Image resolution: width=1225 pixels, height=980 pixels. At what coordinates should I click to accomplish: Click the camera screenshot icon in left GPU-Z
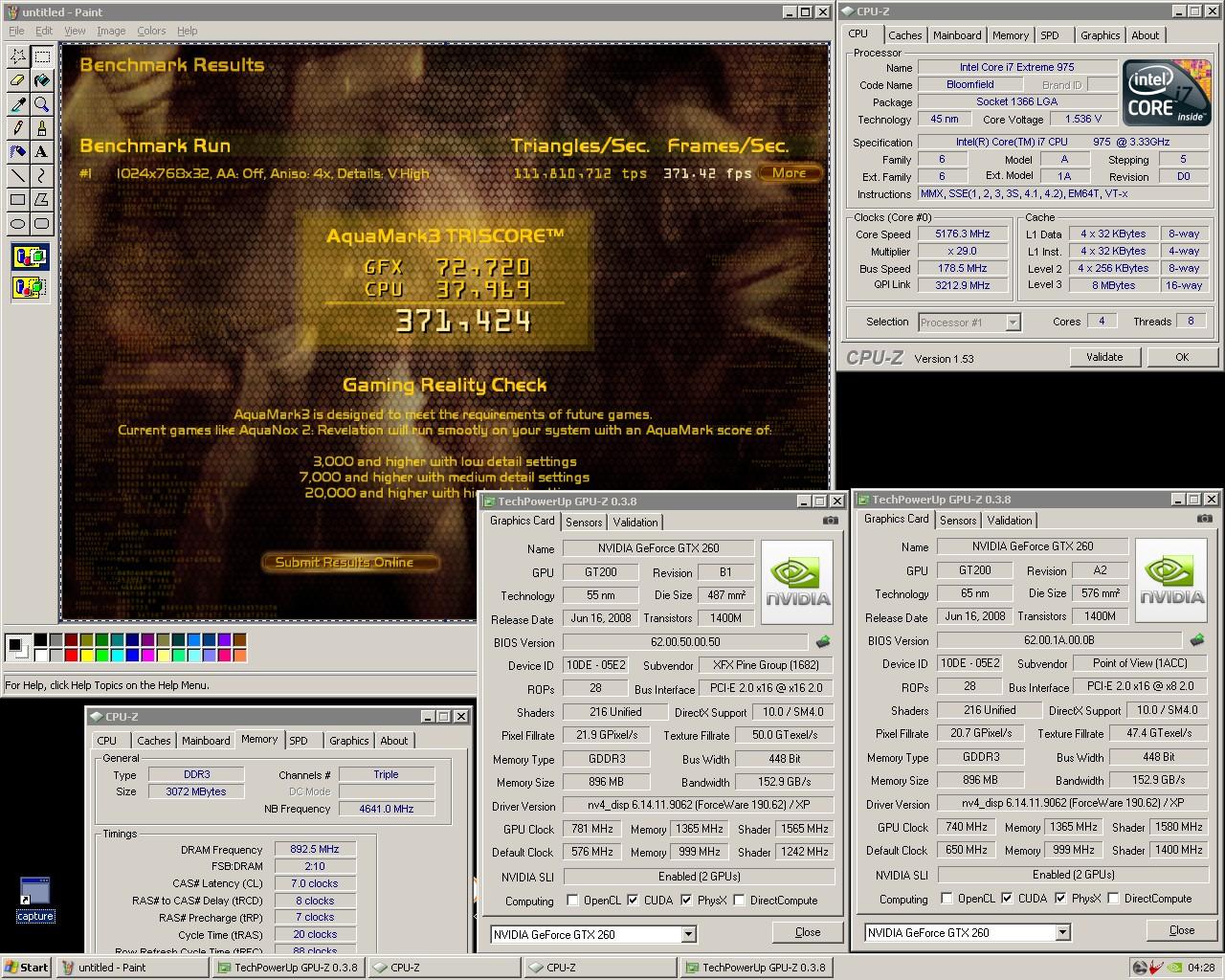pyautogui.click(x=831, y=521)
